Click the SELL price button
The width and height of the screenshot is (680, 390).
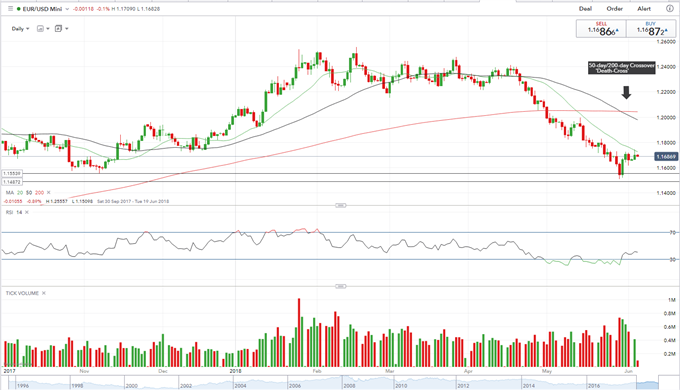point(601,29)
